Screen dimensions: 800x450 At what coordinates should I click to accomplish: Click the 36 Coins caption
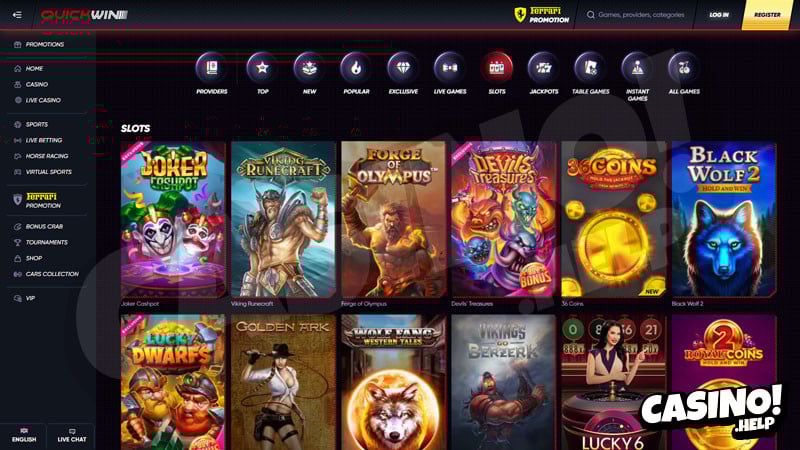tap(572, 304)
